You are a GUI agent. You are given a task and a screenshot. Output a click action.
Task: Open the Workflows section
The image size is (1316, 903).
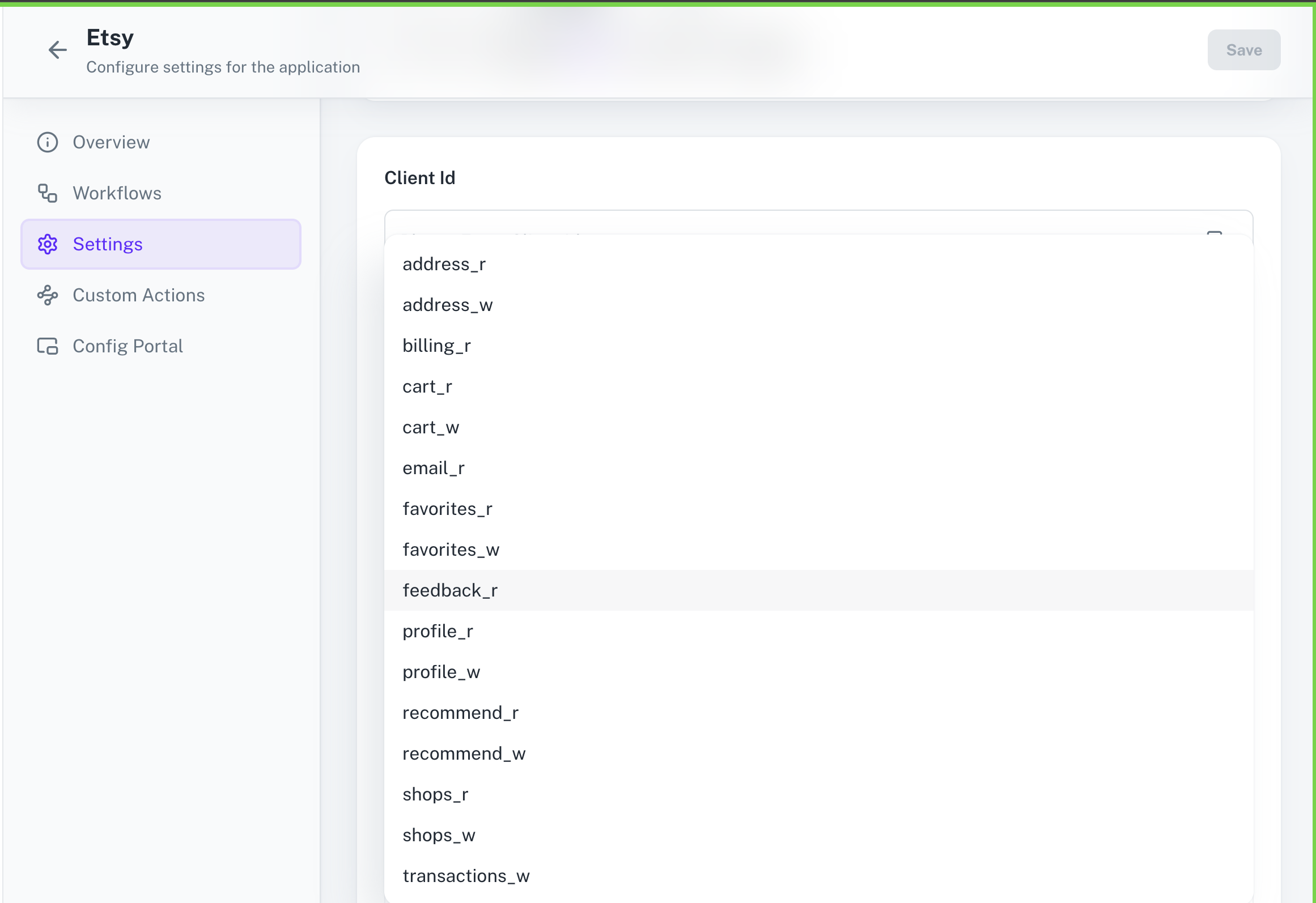(x=117, y=193)
